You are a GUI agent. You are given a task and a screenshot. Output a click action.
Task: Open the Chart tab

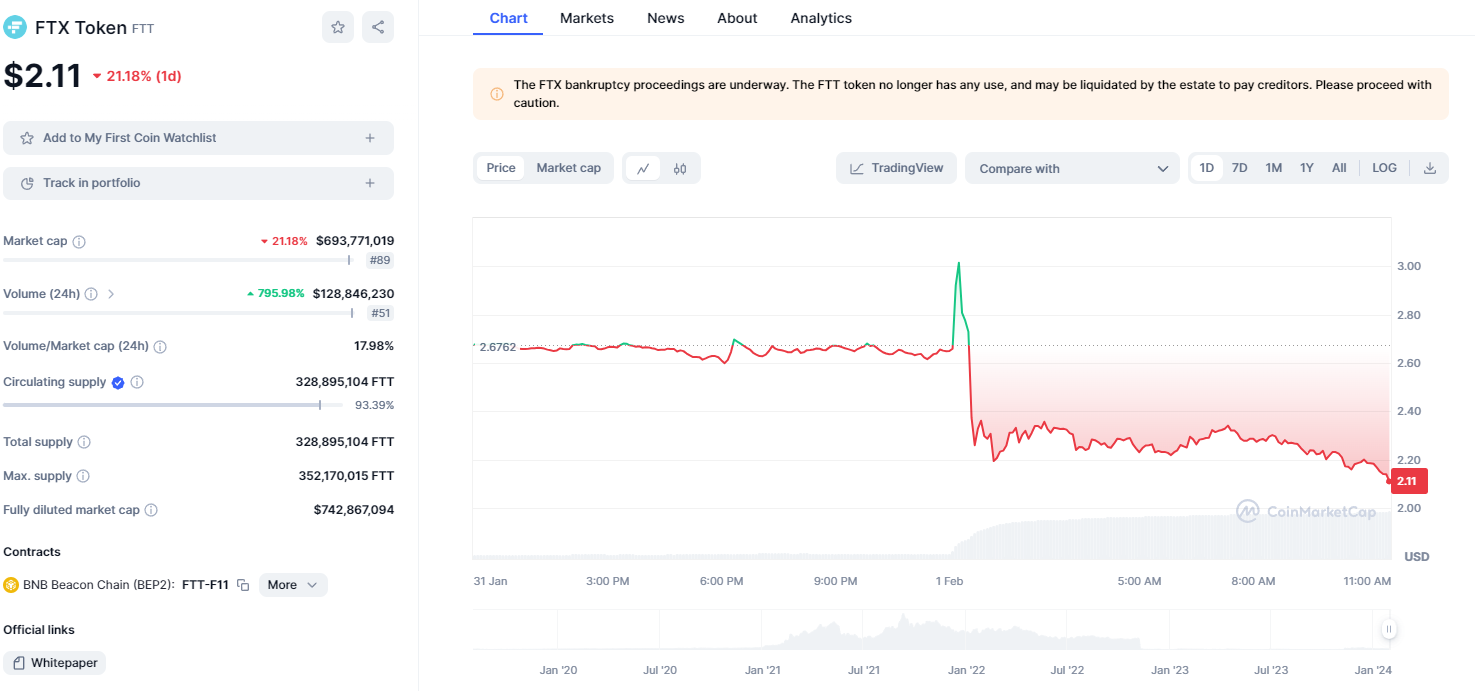coord(508,18)
